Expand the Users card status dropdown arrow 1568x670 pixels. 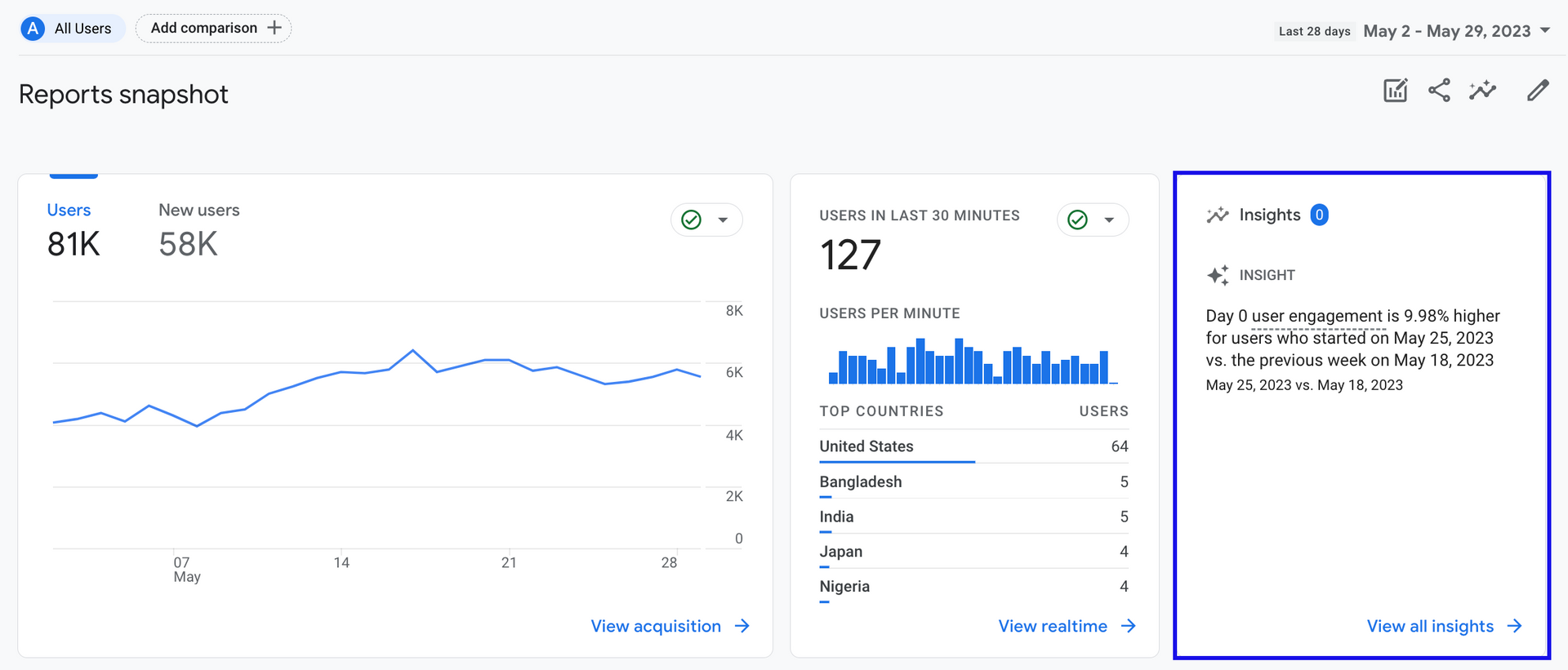[723, 220]
